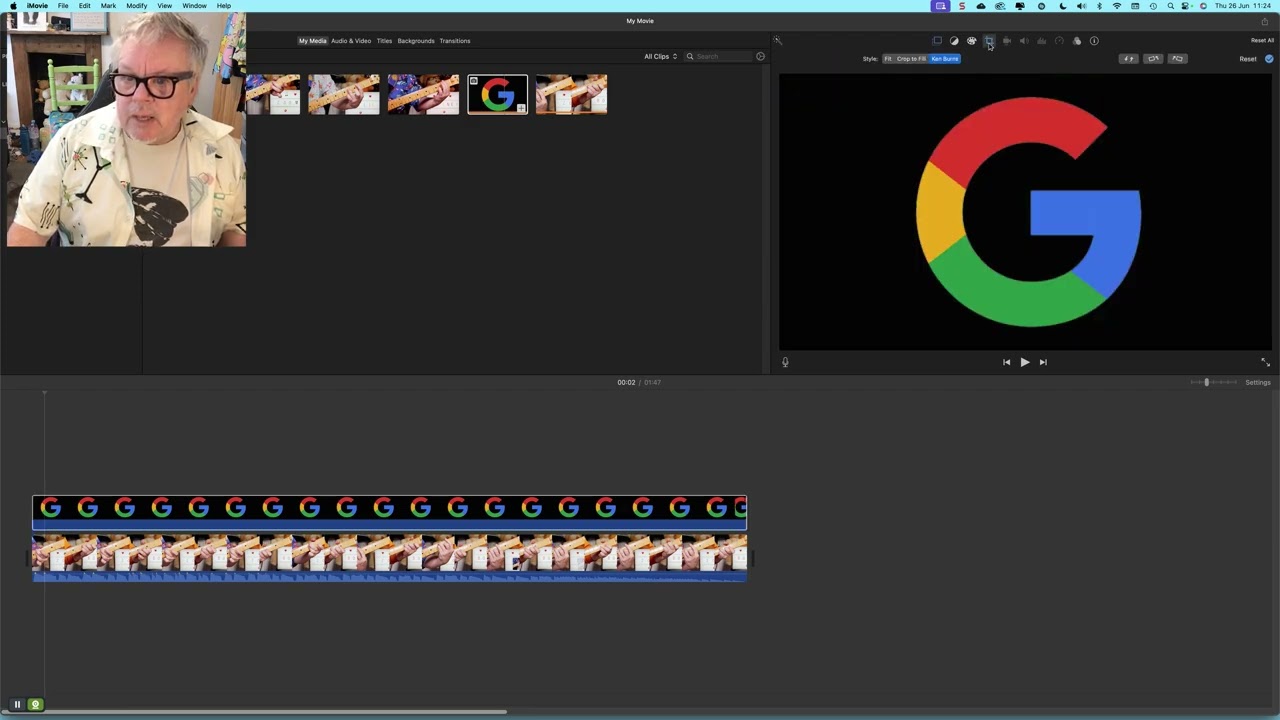Rotate the clip clockwise

(x=1177, y=59)
